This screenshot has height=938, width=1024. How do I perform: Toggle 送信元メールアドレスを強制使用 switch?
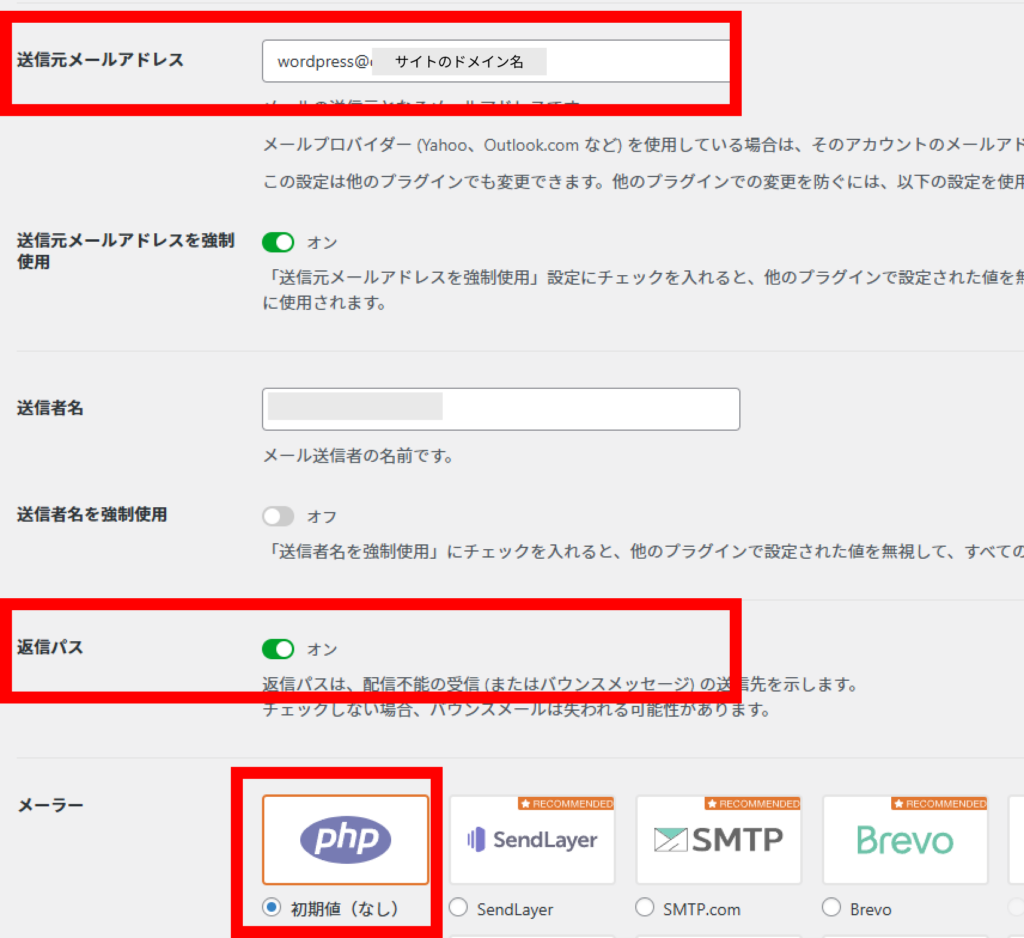tap(278, 242)
